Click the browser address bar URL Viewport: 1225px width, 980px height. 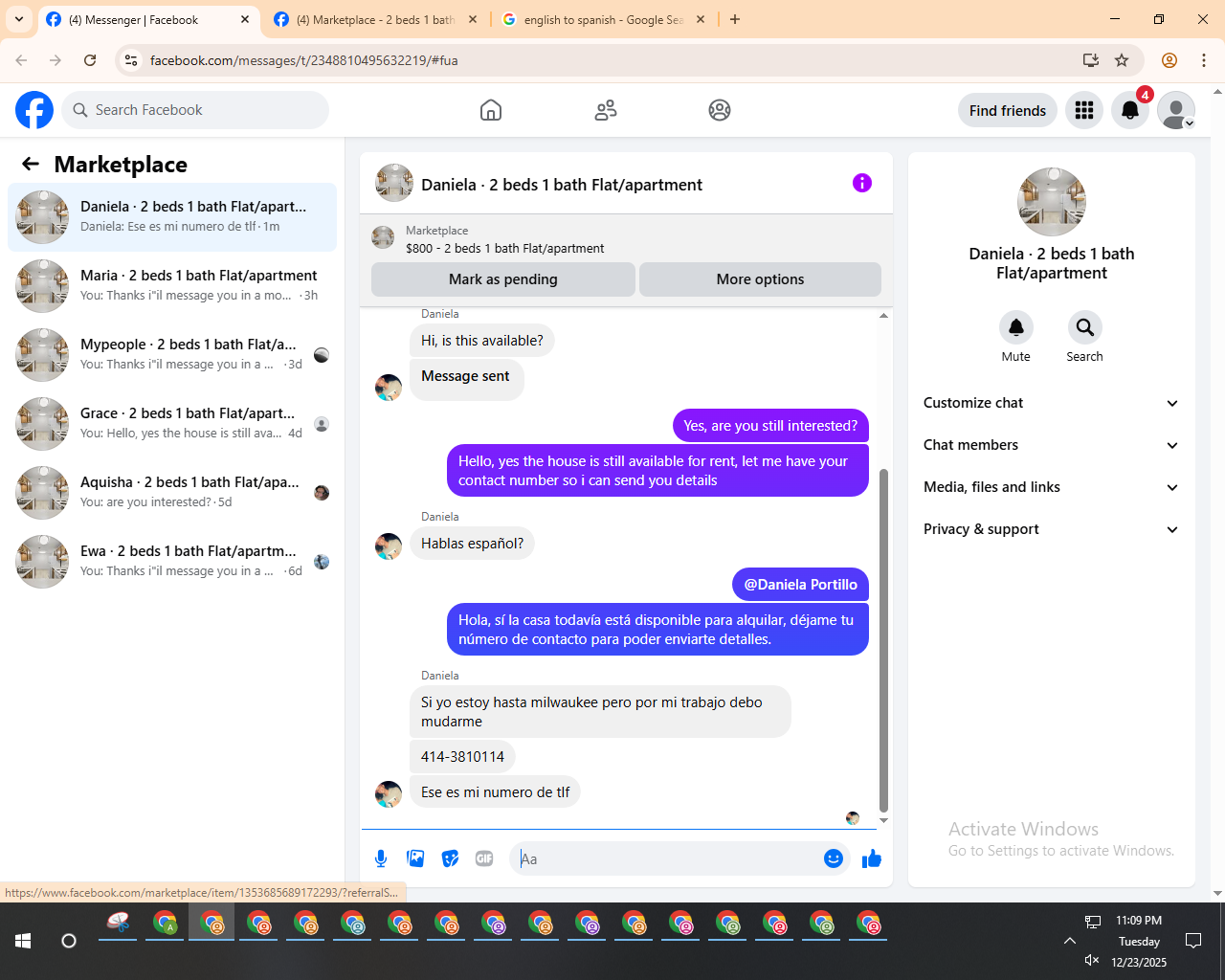coord(304,60)
